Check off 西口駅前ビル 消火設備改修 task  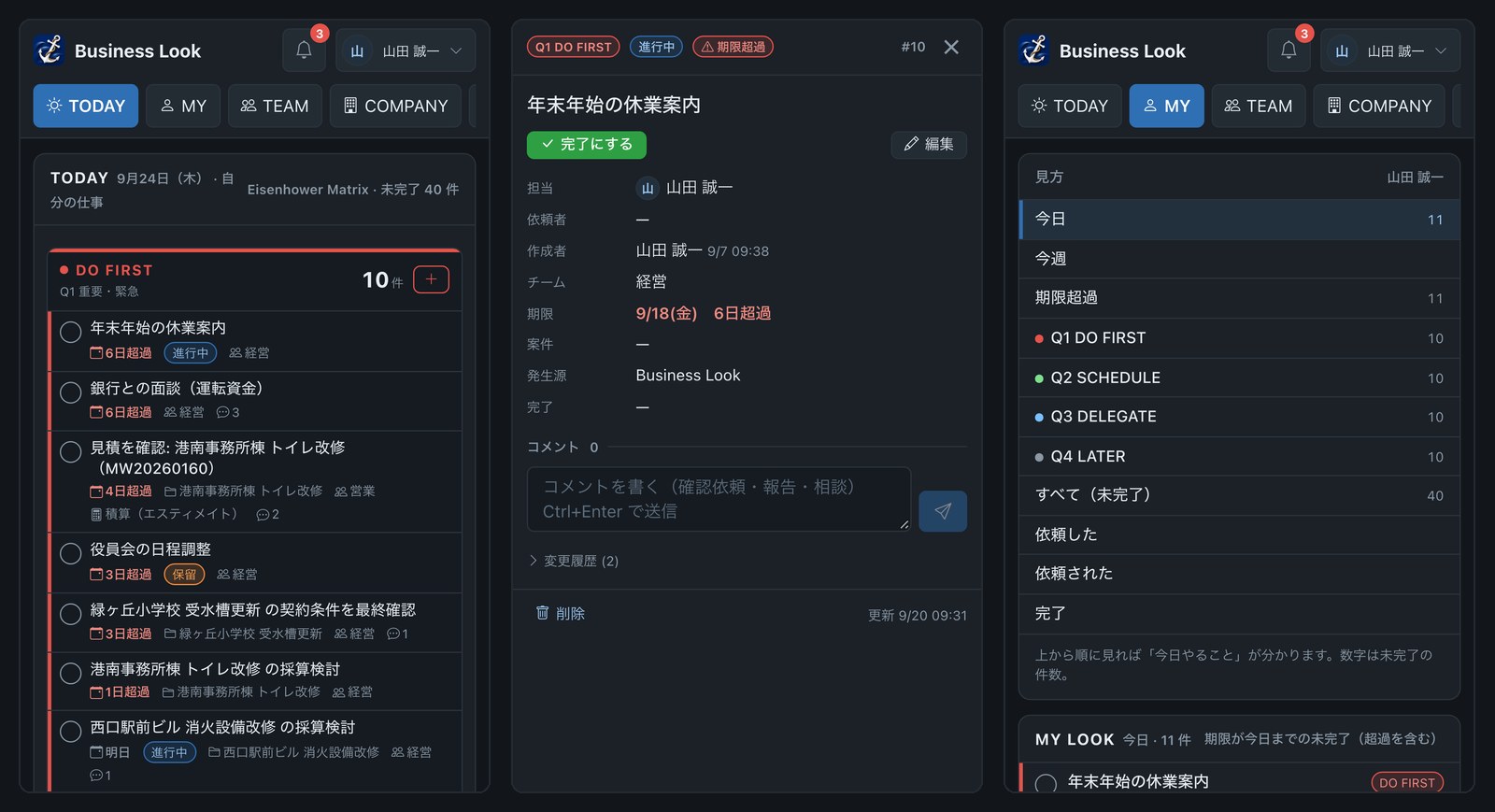click(x=70, y=731)
